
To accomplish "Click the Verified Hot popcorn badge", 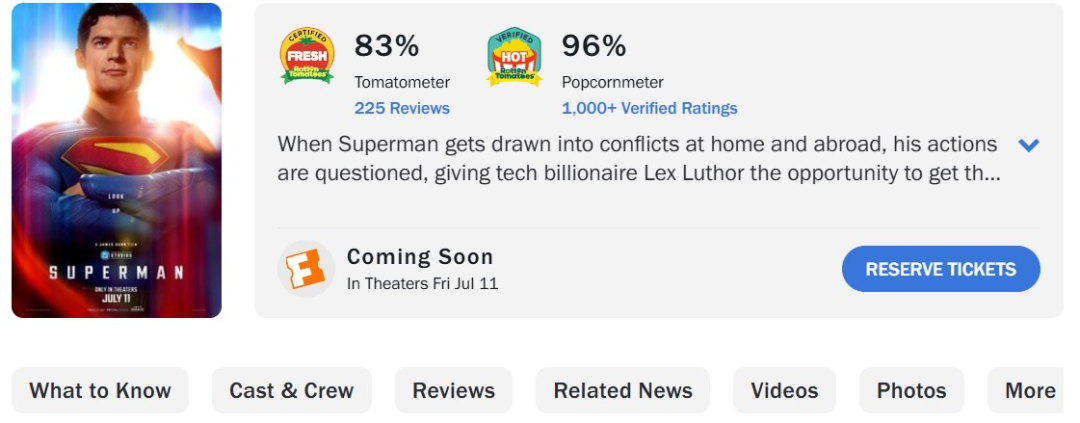I will point(515,56).
